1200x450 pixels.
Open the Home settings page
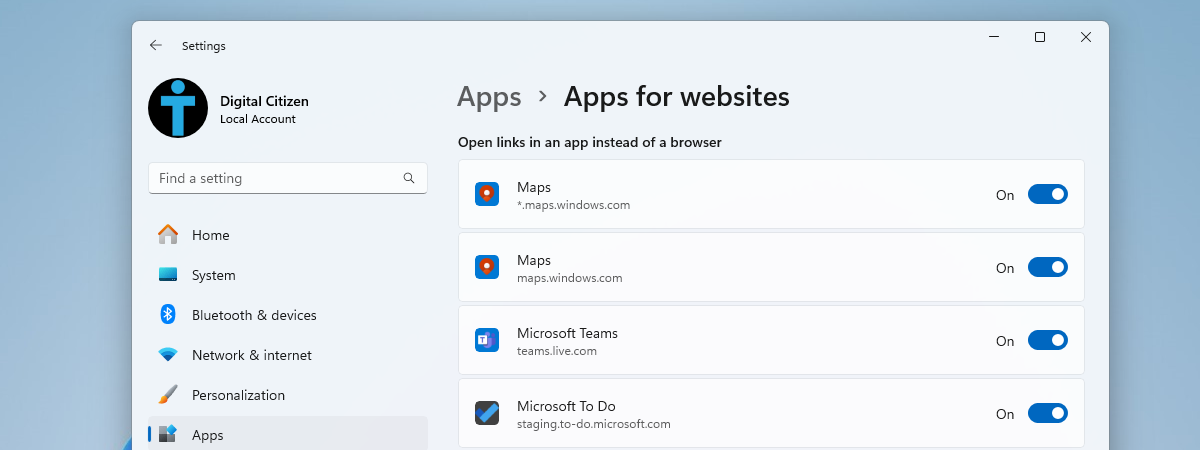pos(288,235)
